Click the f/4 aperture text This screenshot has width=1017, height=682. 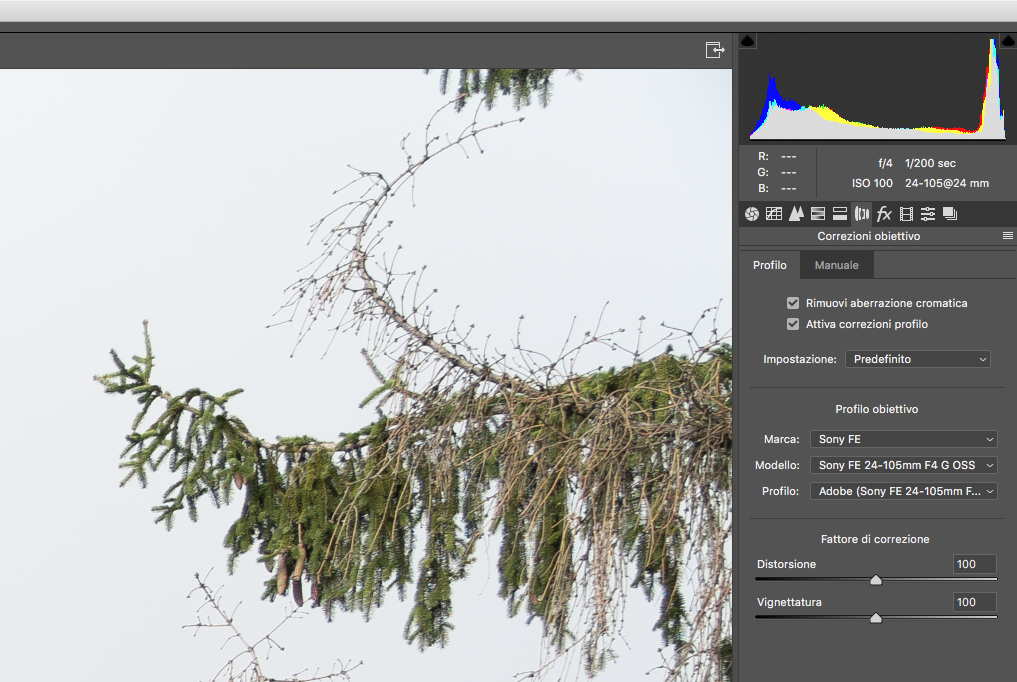pos(885,163)
